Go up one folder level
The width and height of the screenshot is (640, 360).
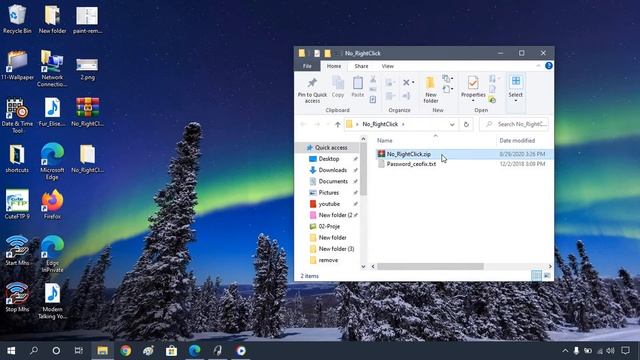pos(337,124)
